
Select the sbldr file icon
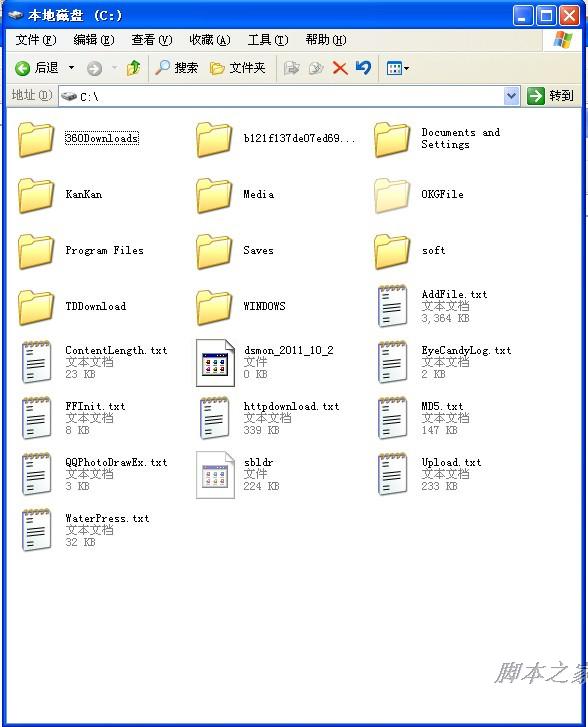tap(215, 475)
